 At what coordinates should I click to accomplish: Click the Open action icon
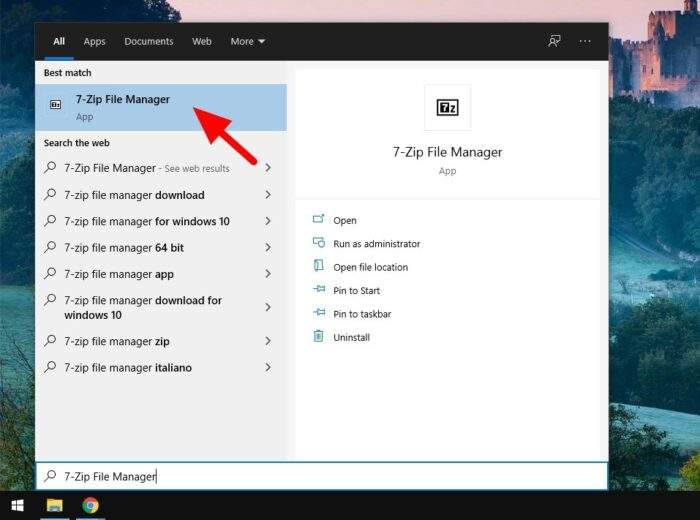[318, 219]
